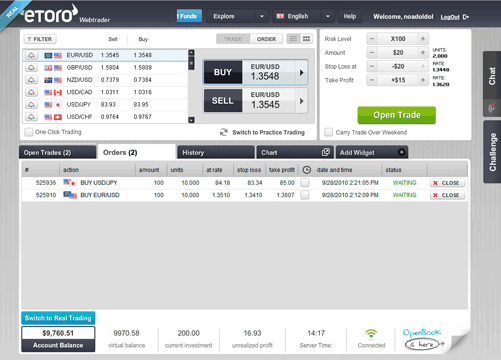
Task: Click the red X on order 525910
Action: click(435, 195)
